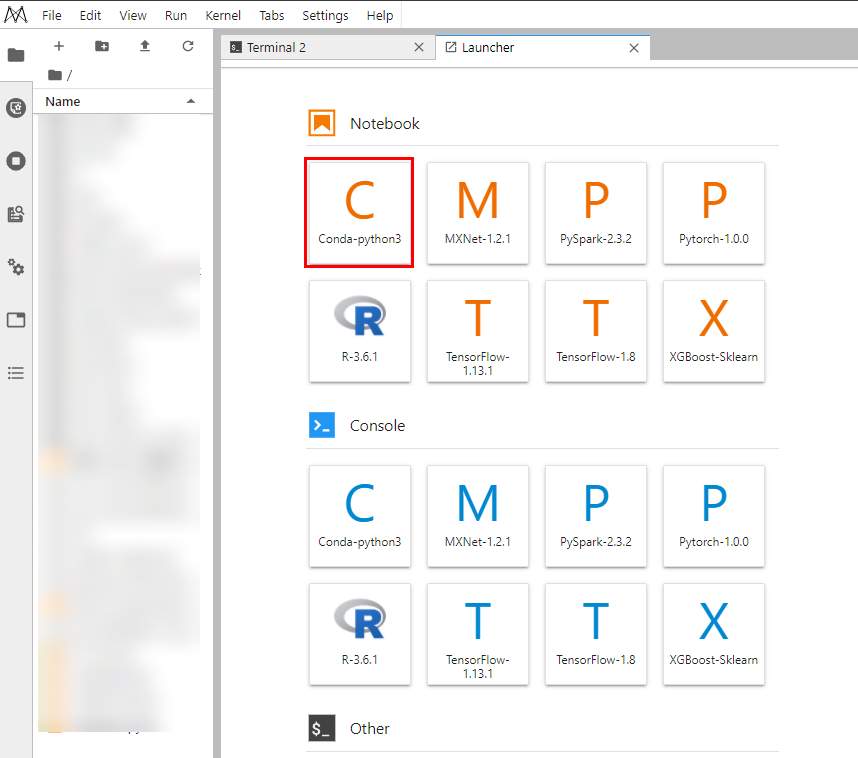Open the Tabs sidebar panel icon
The width and height of the screenshot is (858, 758).
(x=16, y=320)
